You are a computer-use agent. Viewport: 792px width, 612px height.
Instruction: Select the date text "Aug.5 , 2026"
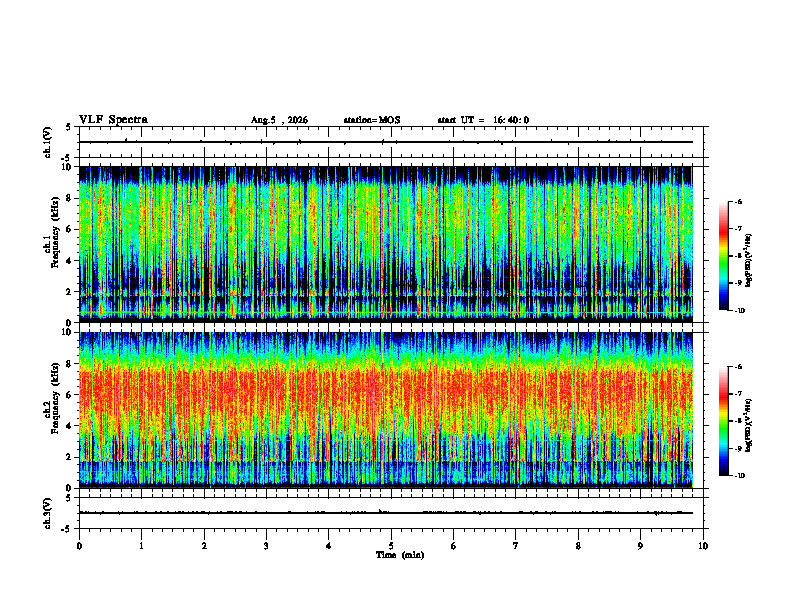point(279,120)
